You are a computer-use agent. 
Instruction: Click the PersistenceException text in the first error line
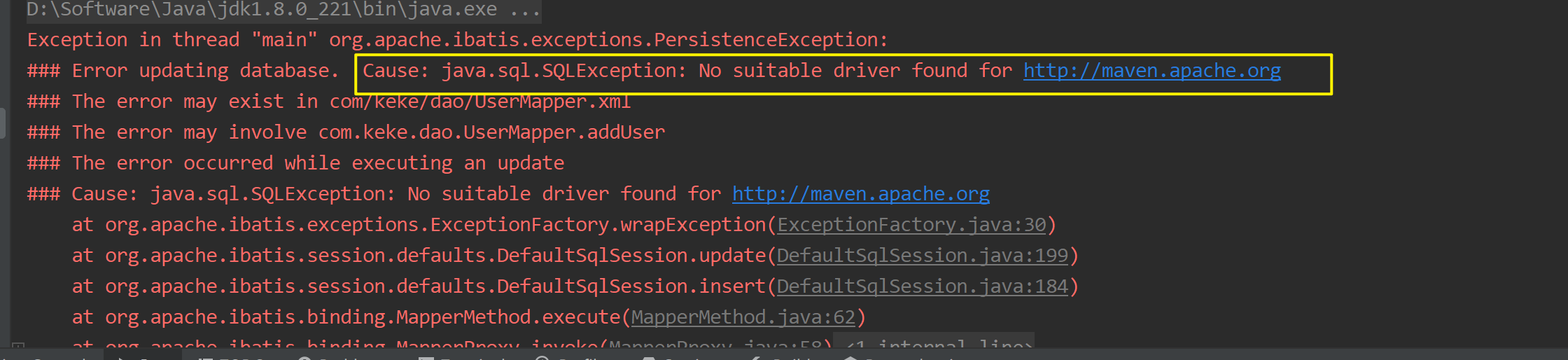click(770, 40)
